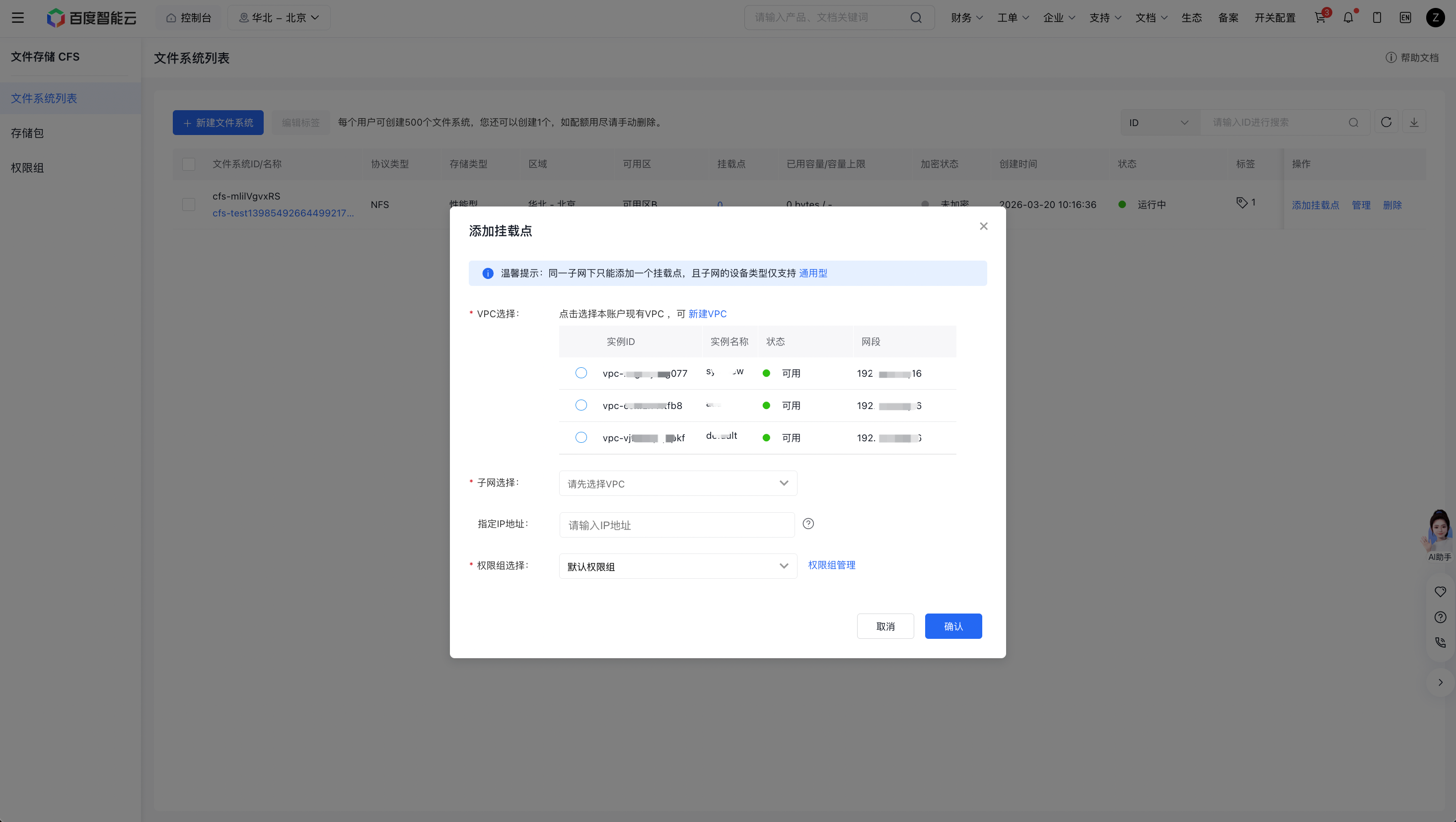Click the EN language switch icon

[1405, 17]
